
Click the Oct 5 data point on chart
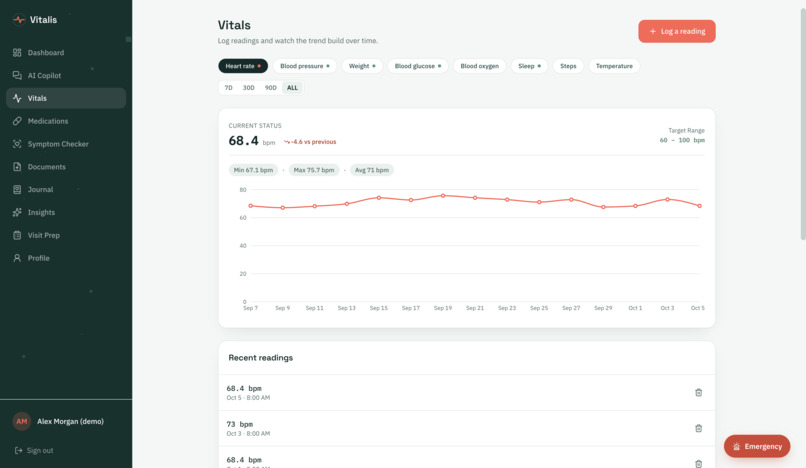pyautogui.click(x=700, y=206)
